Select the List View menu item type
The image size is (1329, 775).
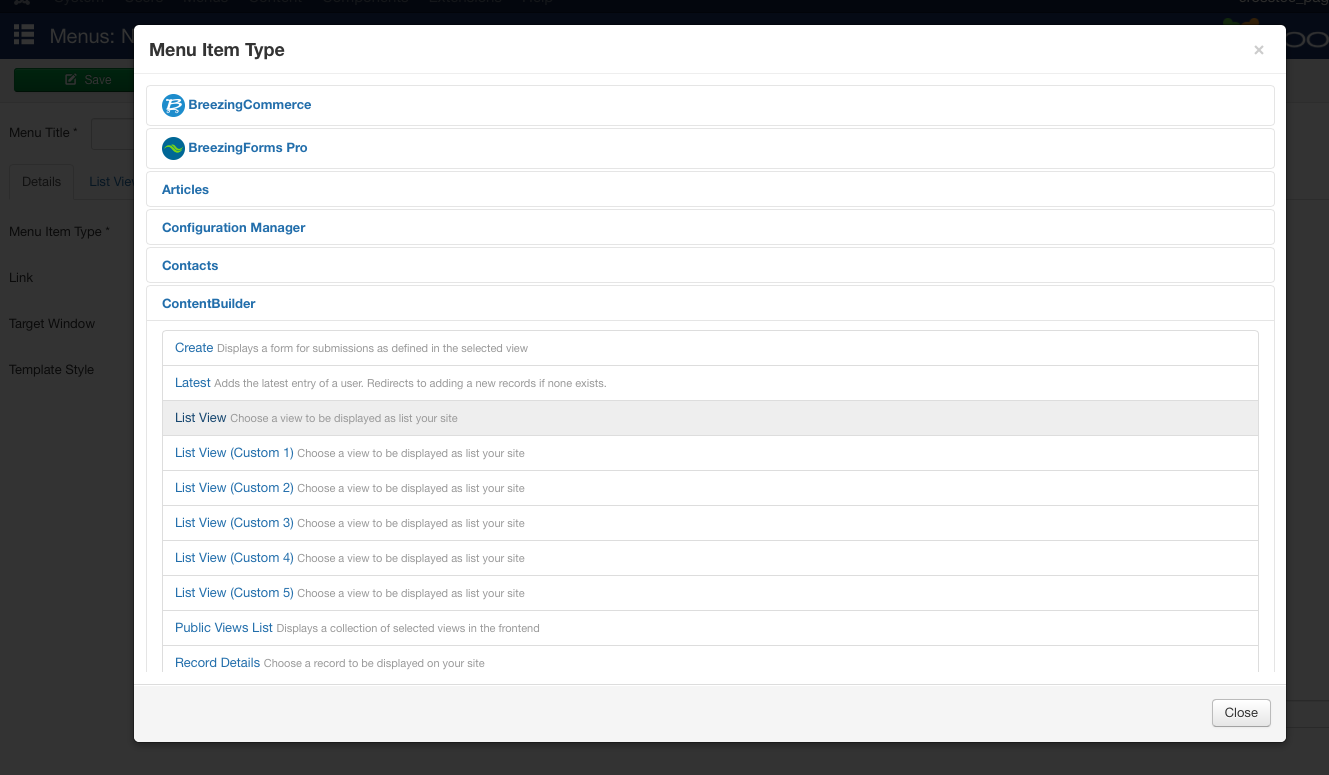click(710, 418)
